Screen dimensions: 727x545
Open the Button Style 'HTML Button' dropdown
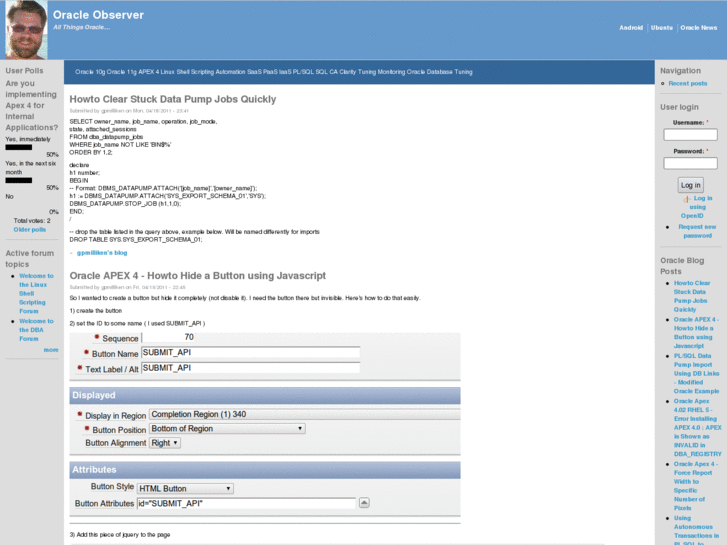click(x=185, y=488)
